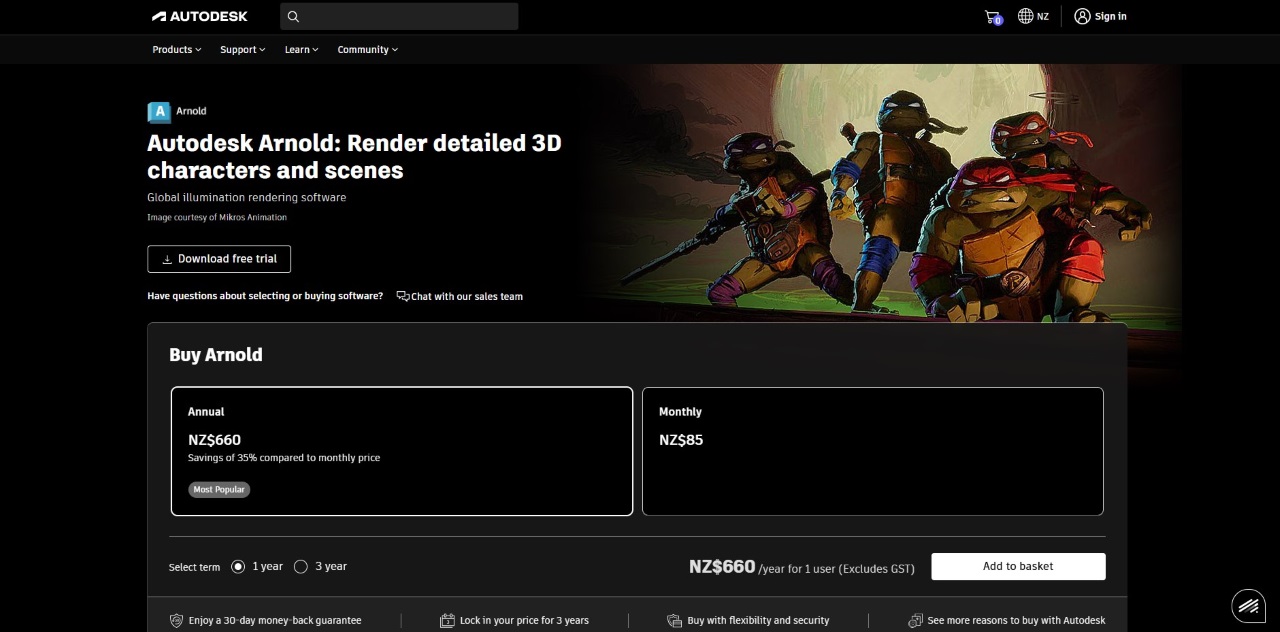Expand the Community menu

[368, 49]
